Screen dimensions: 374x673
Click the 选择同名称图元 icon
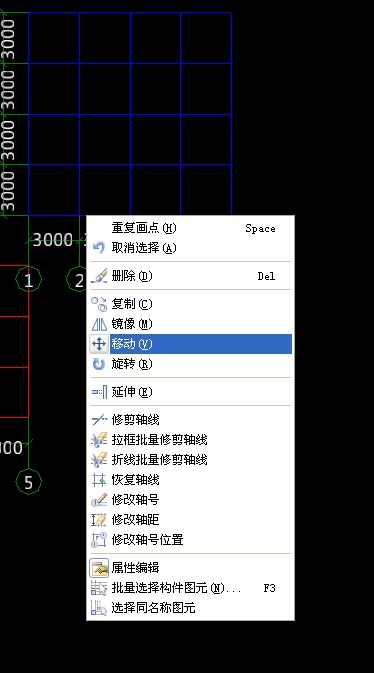tap(99, 608)
